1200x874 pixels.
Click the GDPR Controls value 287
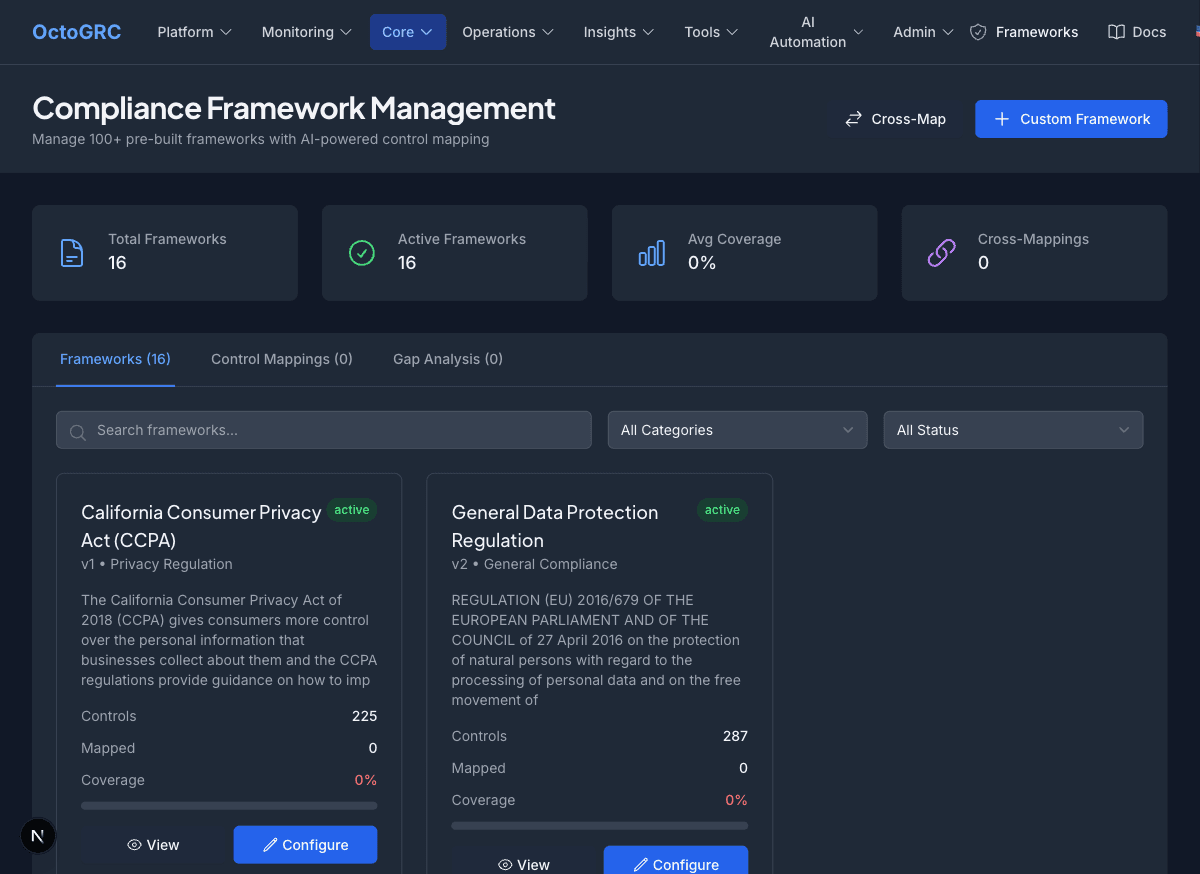pyautogui.click(x=735, y=736)
